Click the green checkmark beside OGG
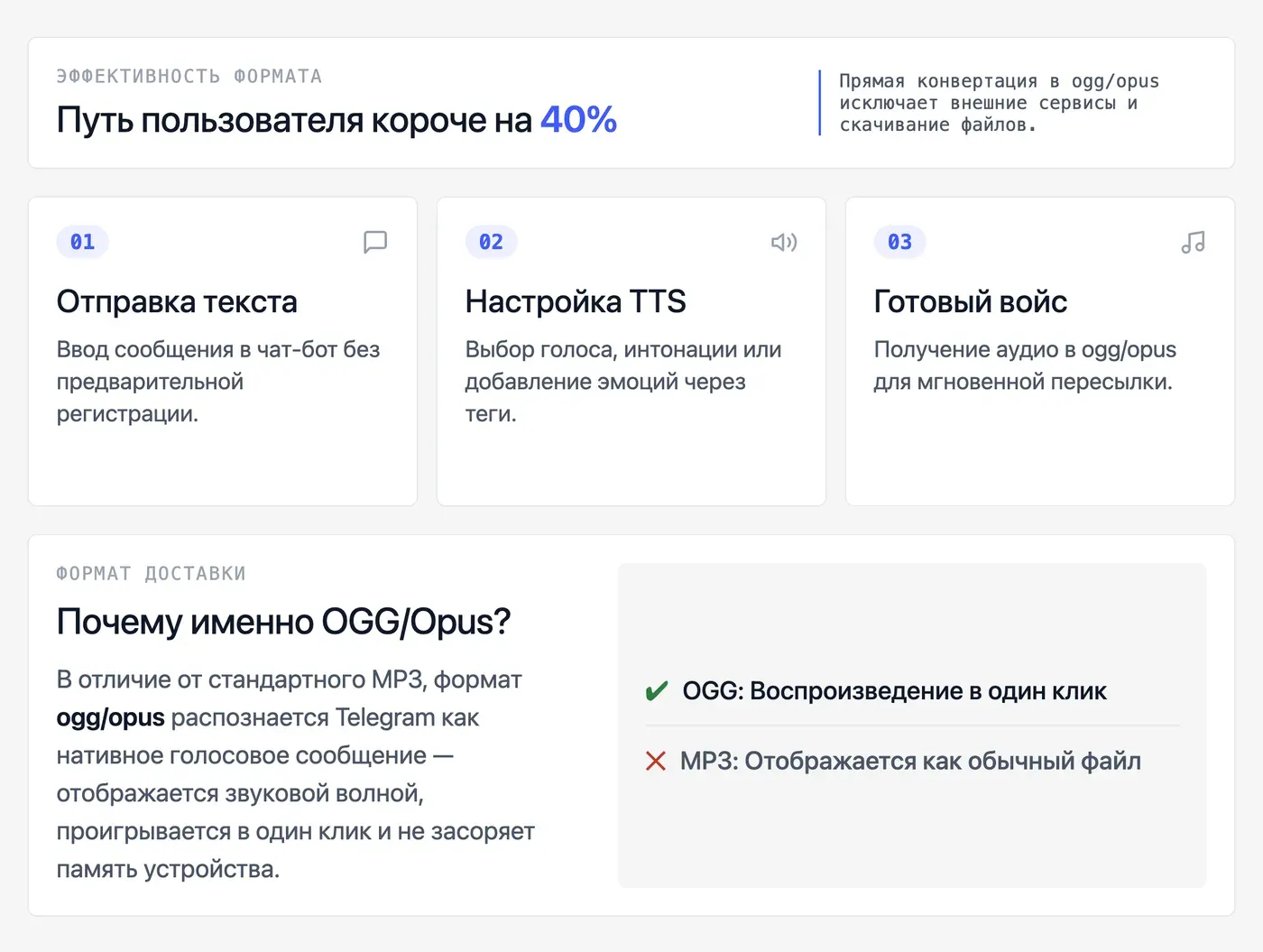 click(x=657, y=691)
